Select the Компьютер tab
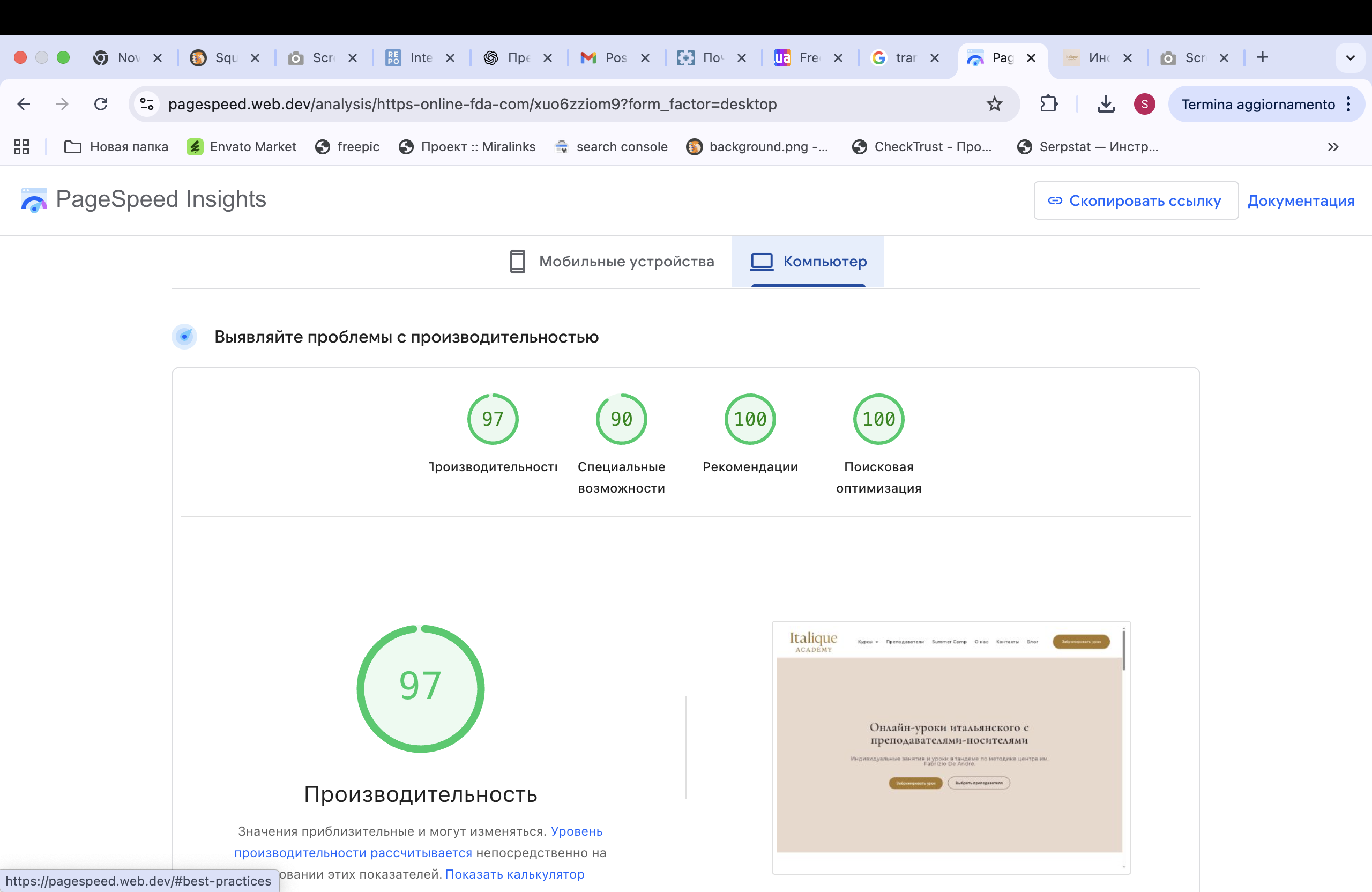Image resolution: width=1372 pixels, height=892 pixels. pos(808,262)
